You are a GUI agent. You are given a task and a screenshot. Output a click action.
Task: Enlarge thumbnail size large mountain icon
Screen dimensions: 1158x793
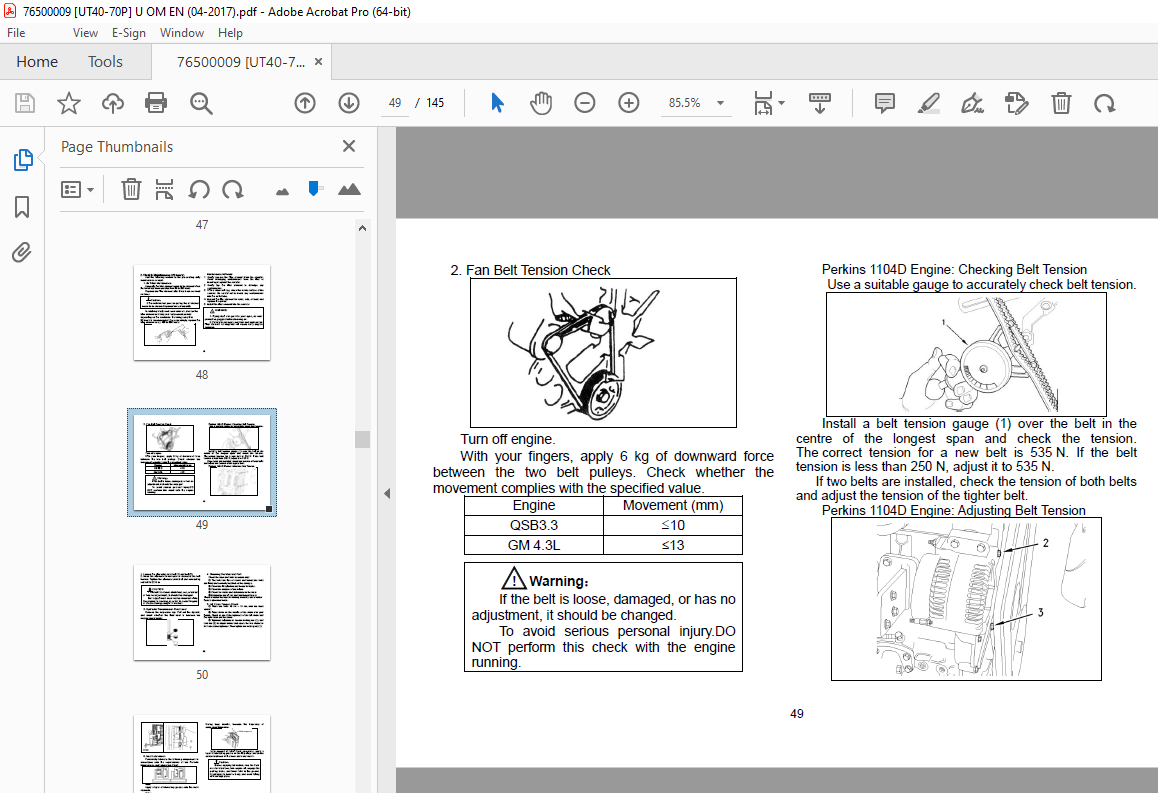tap(349, 190)
